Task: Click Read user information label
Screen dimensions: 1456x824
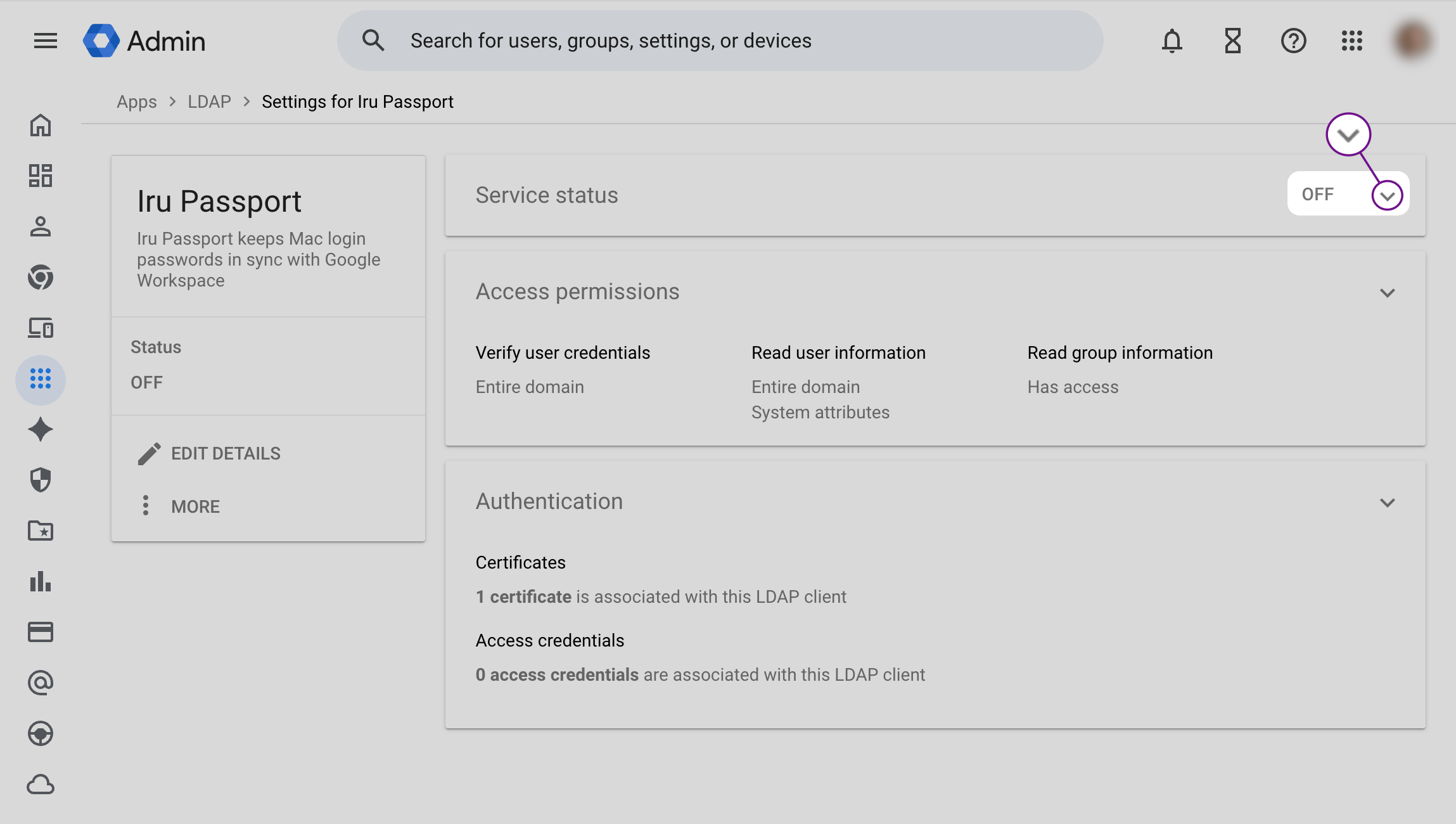Action: (838, 352)
